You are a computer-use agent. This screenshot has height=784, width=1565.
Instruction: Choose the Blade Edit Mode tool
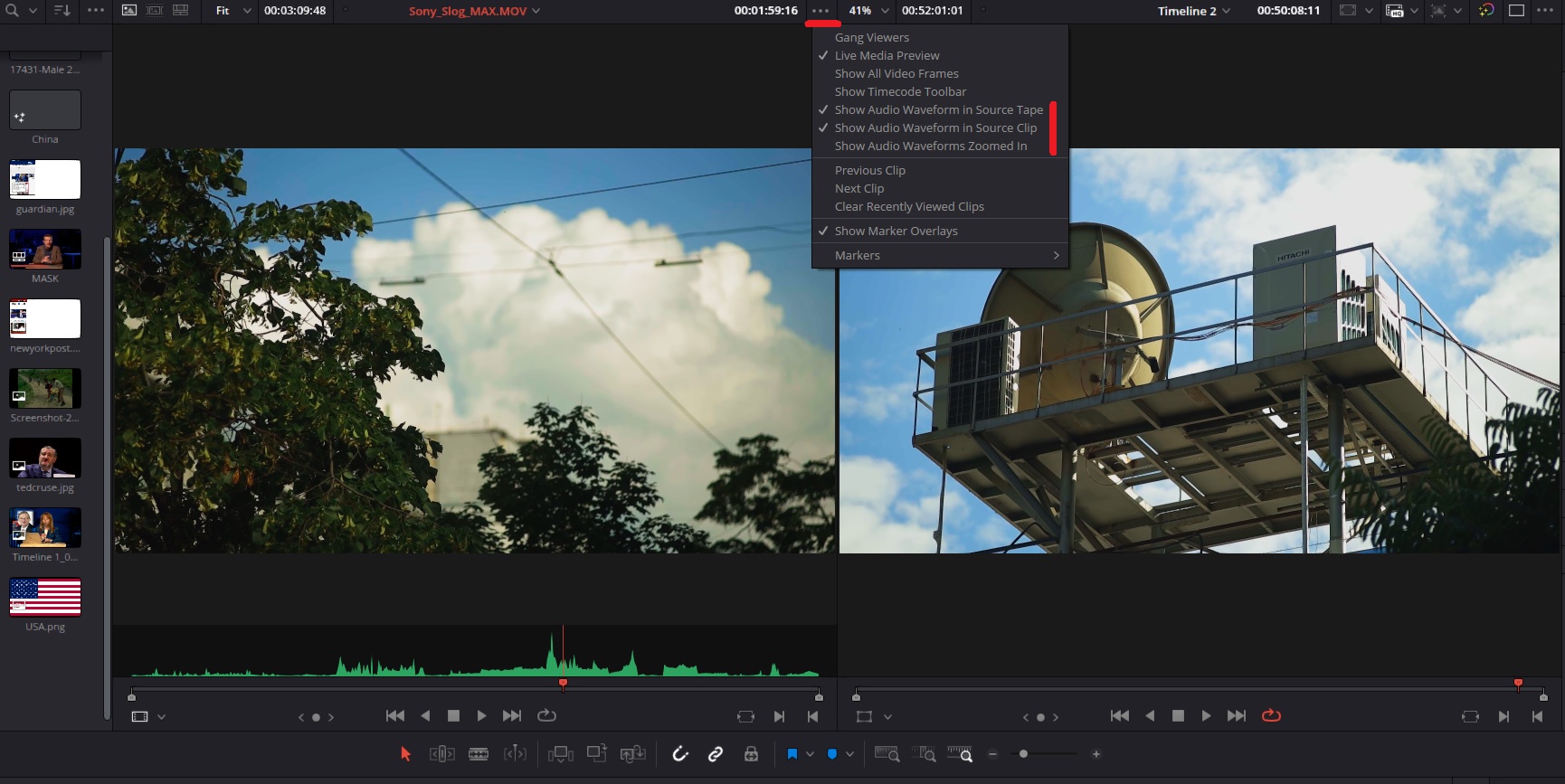pyautogui.click(x=479, y=754)
